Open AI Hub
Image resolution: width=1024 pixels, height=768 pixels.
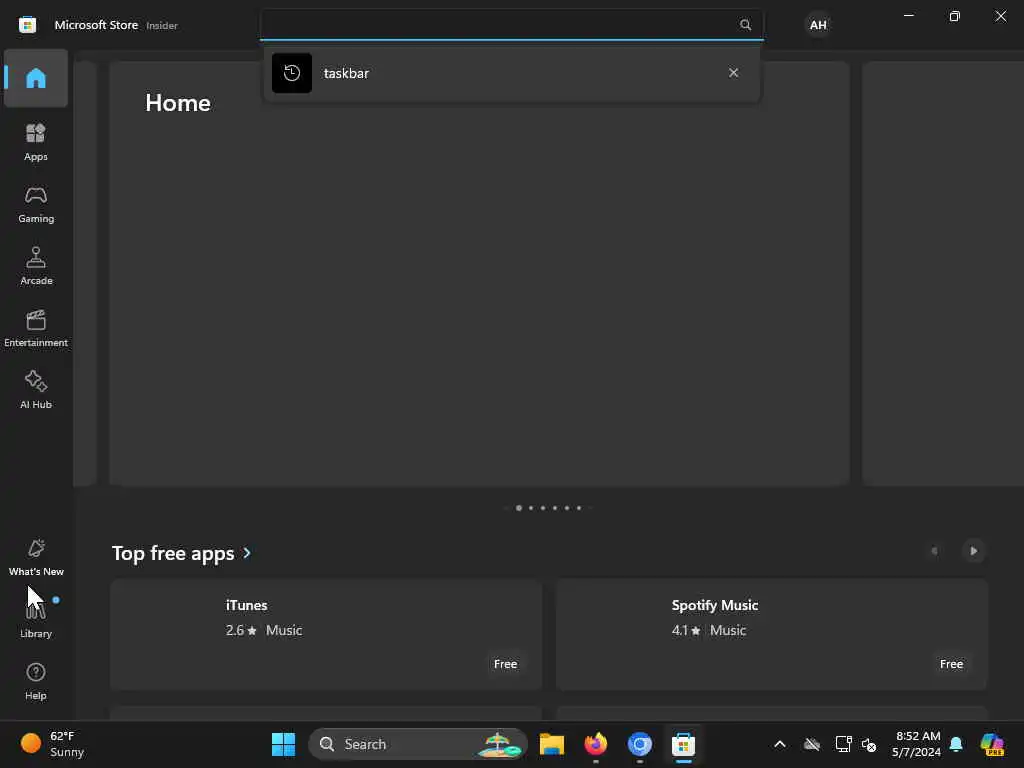[36, 391]
